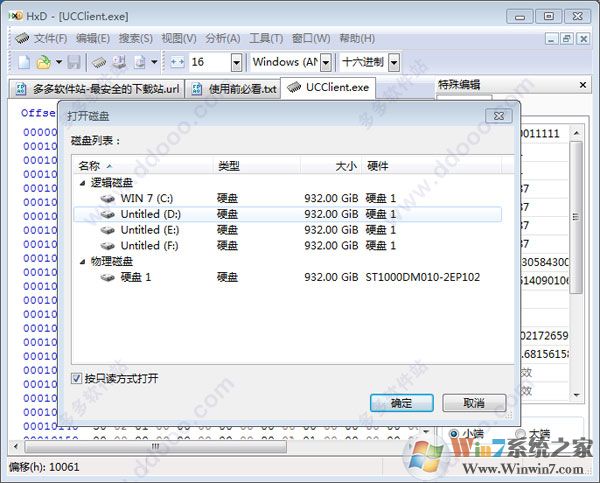
Task: Sort disk list by 名称 column
Action: 142,166
